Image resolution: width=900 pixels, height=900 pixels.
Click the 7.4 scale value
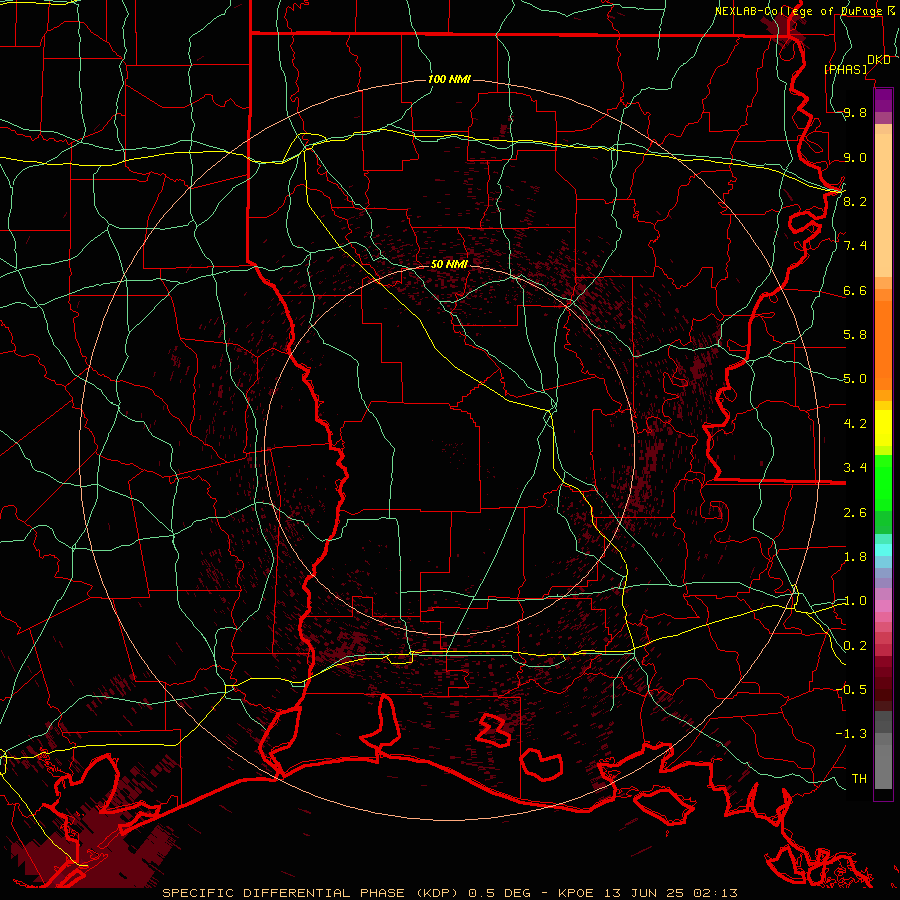tap(855, 246)
